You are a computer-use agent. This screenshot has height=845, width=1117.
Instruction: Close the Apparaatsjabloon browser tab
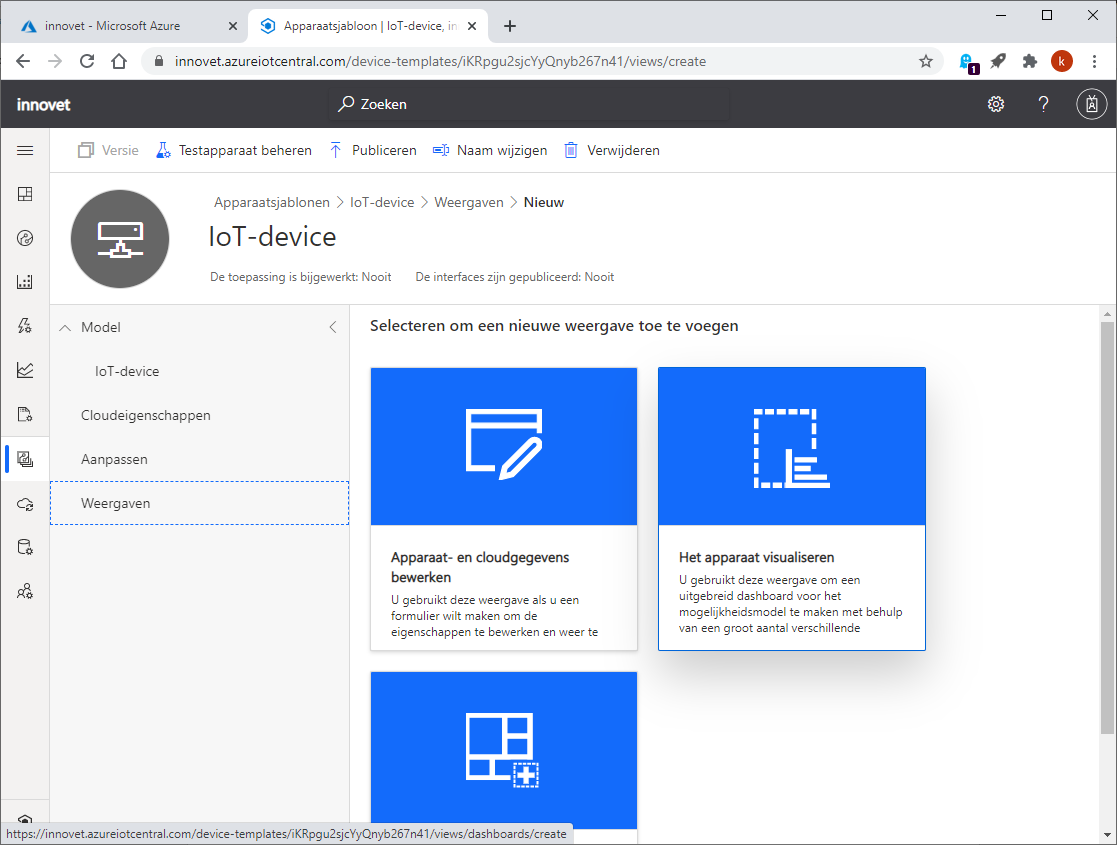(472, 26)
